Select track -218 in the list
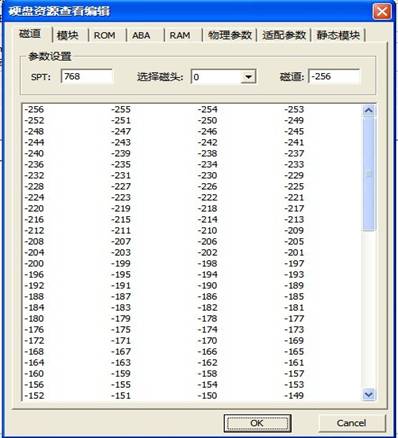The width and height of the screenshot is (398, 438). click(207, 208)
